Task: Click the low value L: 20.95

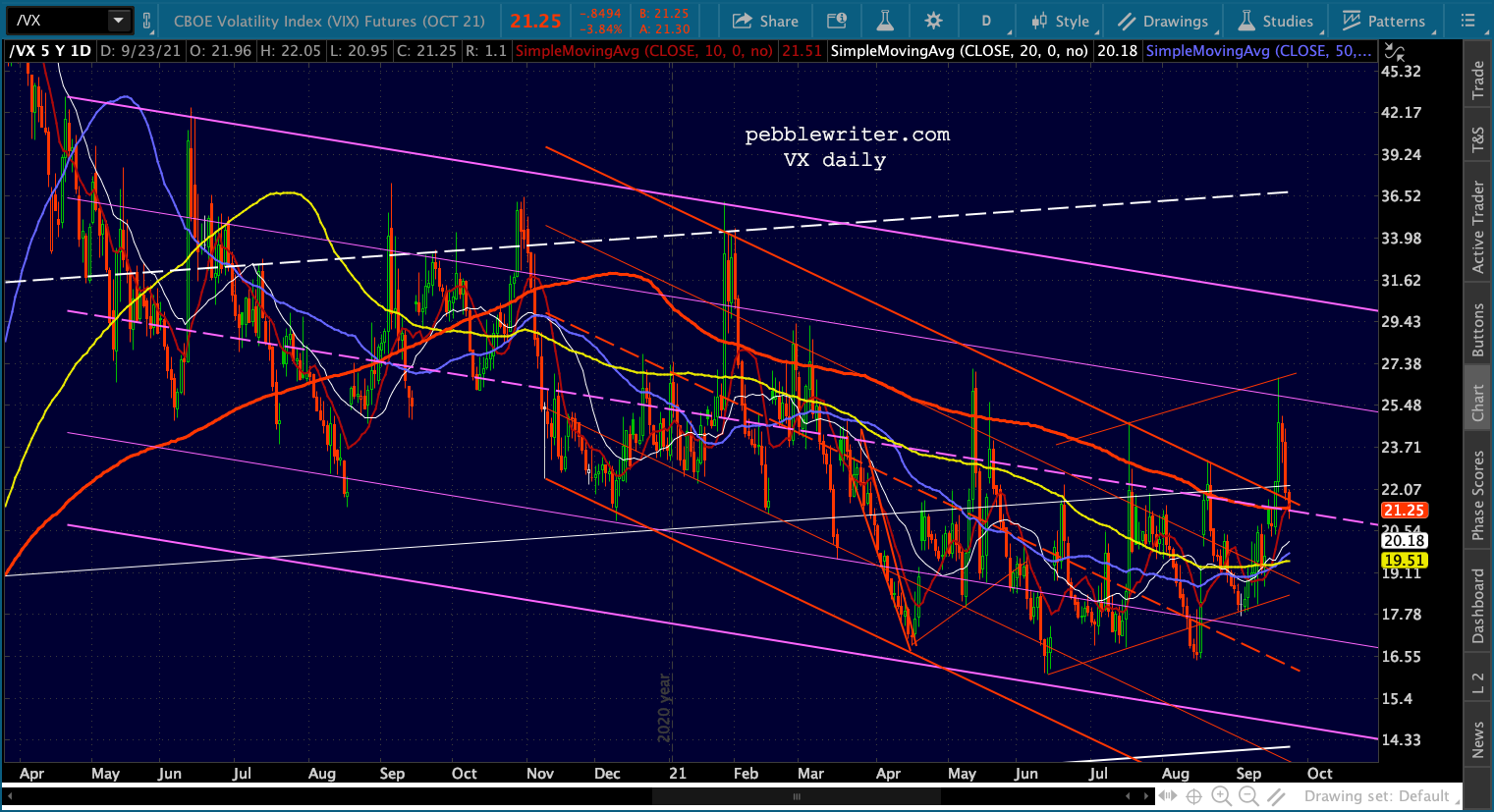Action: (x=358, y=51)
